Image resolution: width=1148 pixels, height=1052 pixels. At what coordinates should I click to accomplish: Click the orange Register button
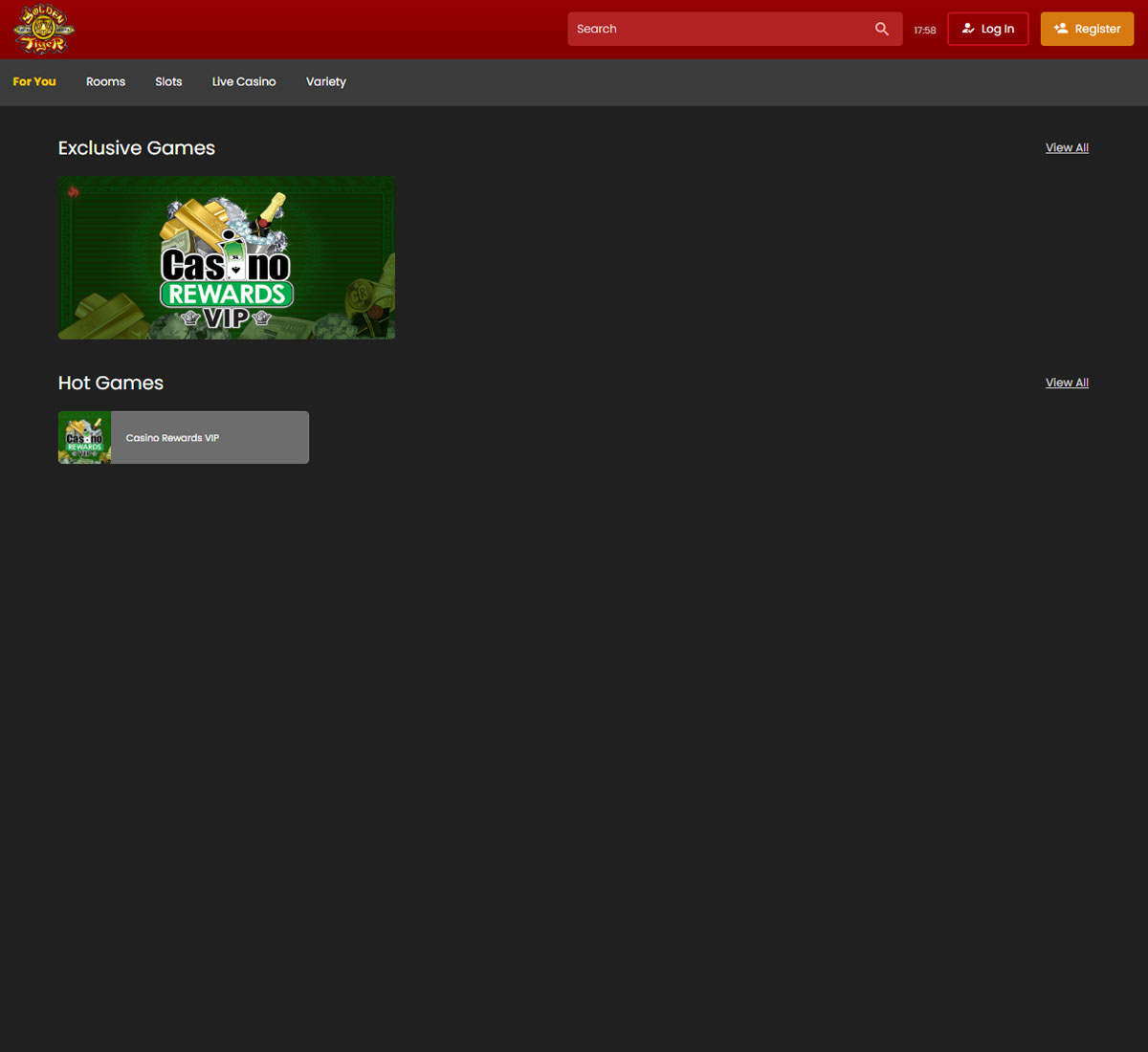1087,29
